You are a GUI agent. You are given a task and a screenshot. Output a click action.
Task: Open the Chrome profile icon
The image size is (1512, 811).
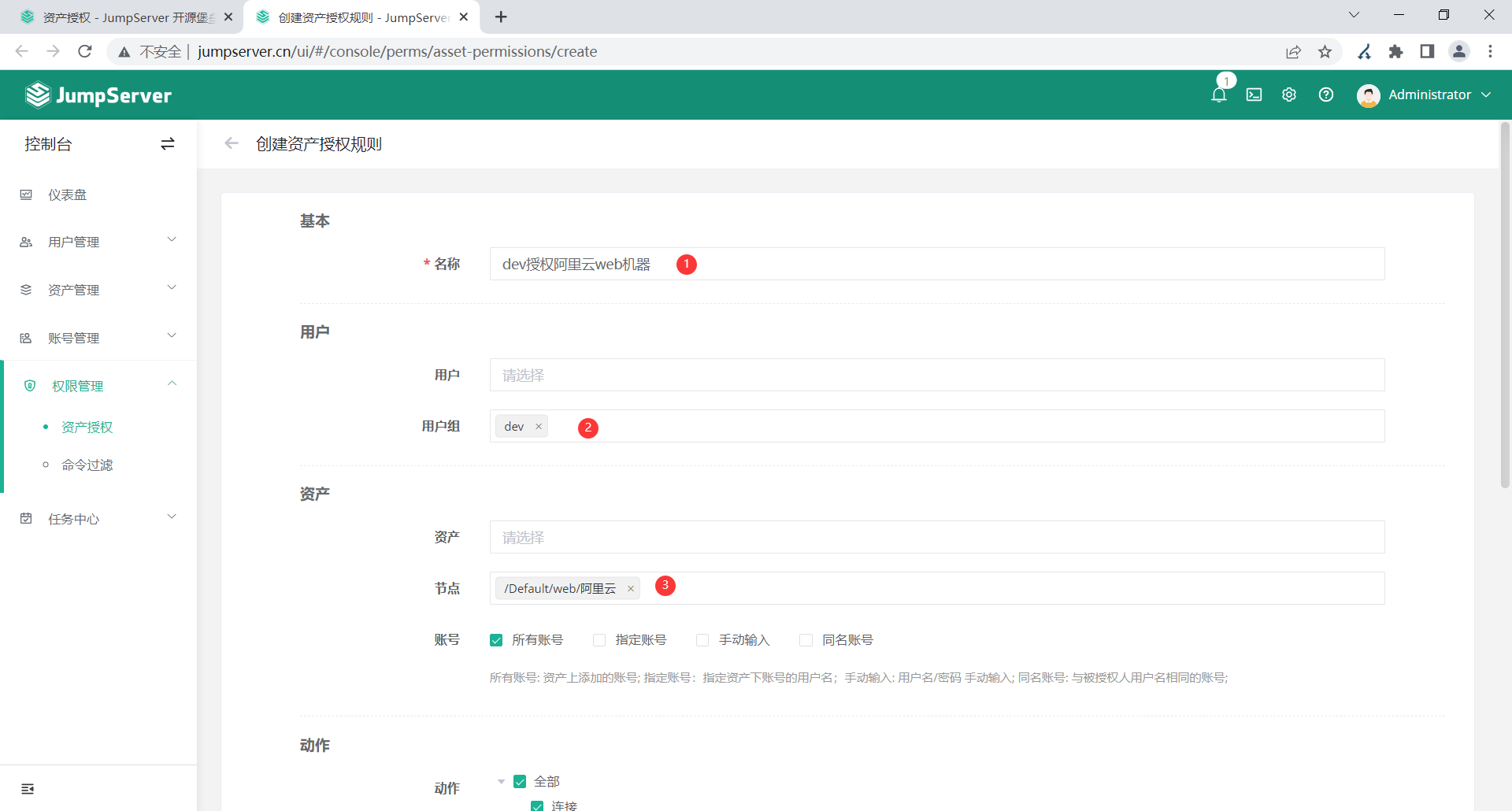coord(1459,51)
